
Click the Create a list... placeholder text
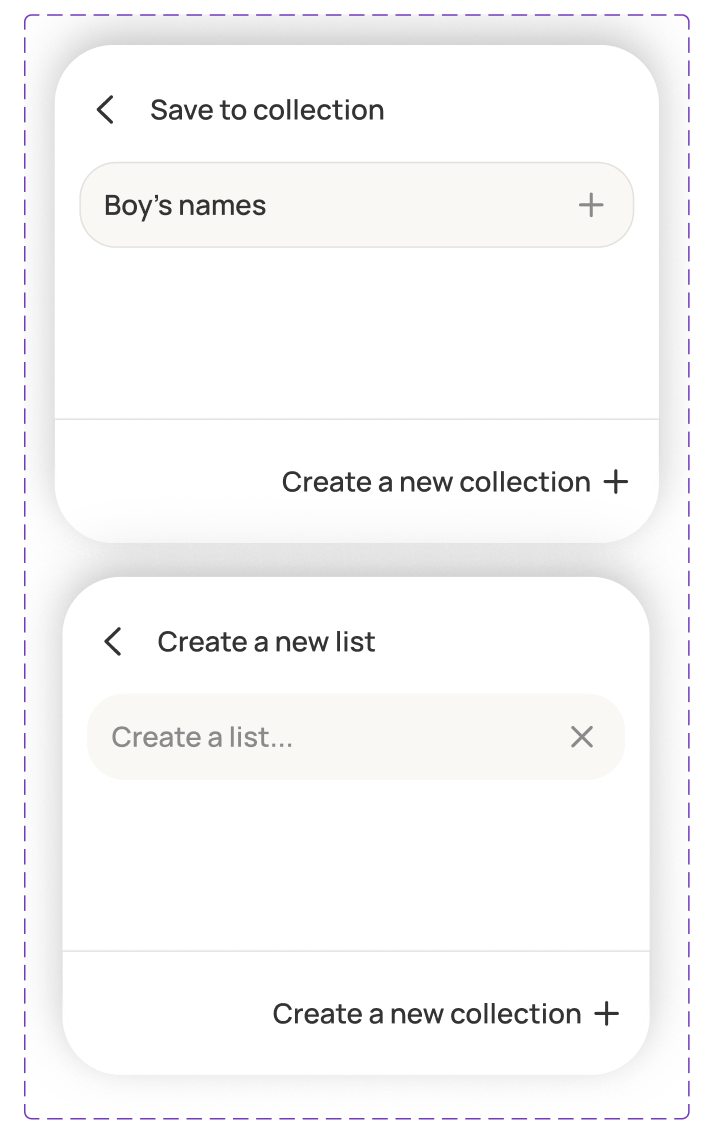click(x=202, y=738)
